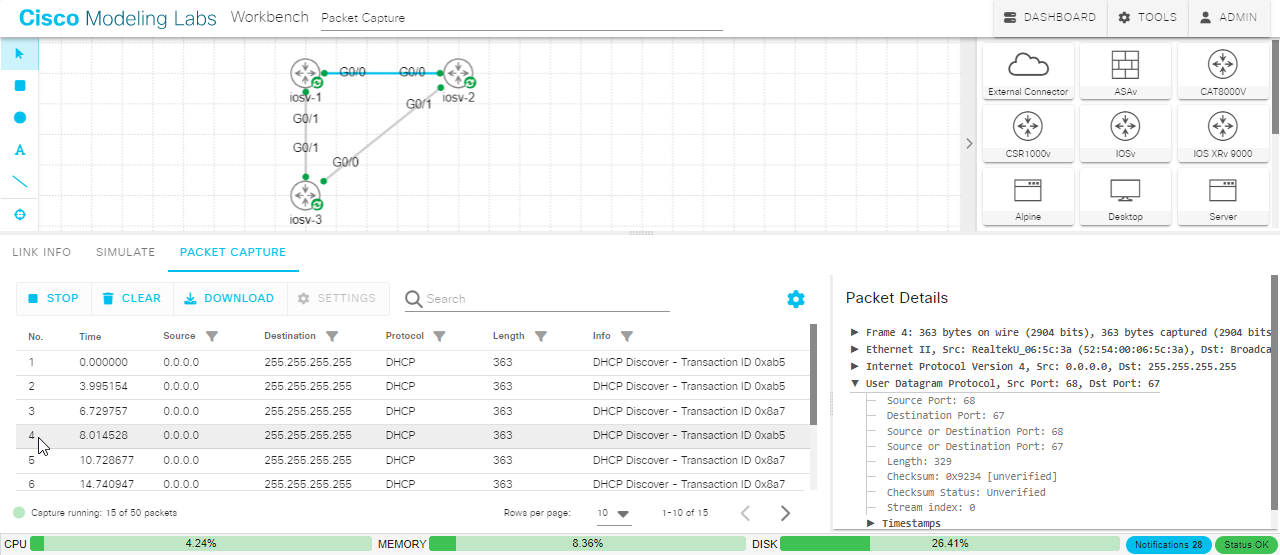This screenshot has height=555, width=1280.
Task: Select the text annotation tool
Action: point(19,150)
